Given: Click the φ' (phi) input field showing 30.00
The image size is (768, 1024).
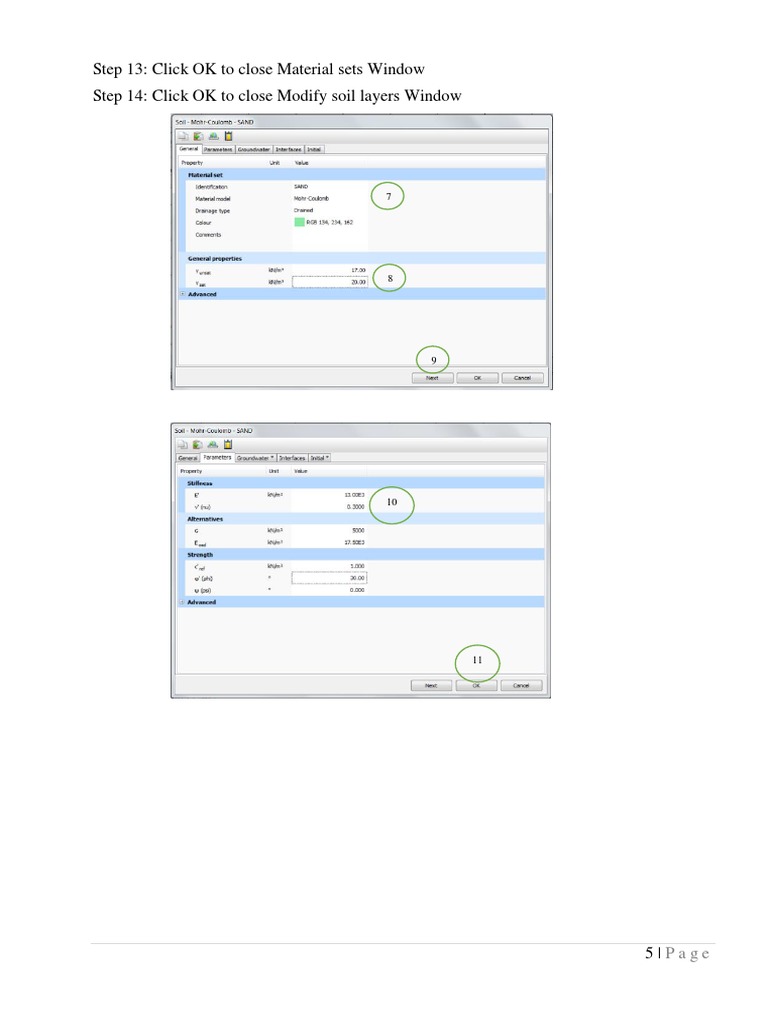Looking at the screenshot, I should [329, 578].
